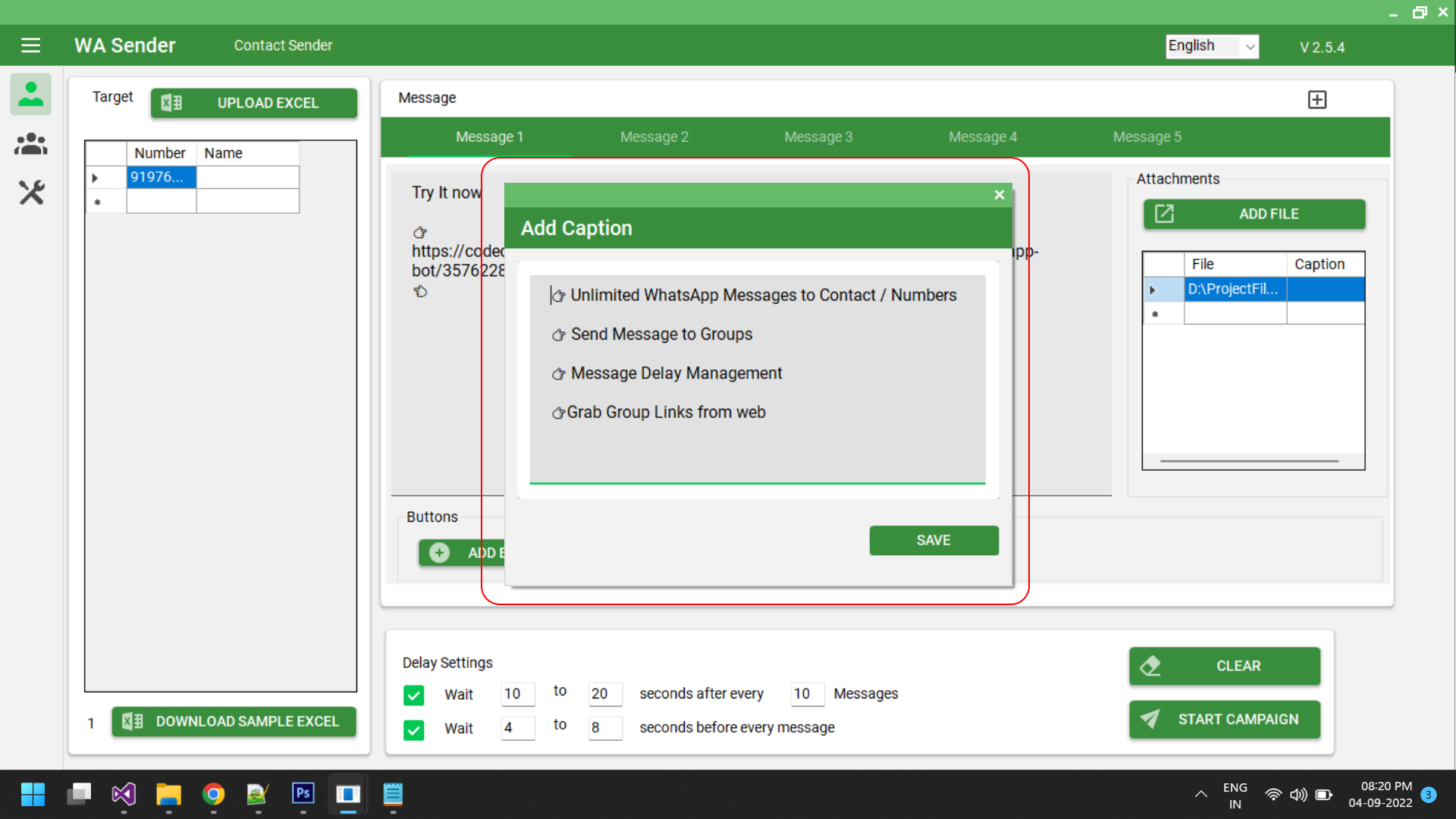This screenshot has width=1456, height=819.
Task: Expand the attachment row for D:\ProjectFil...
Action: [1153, 290]
